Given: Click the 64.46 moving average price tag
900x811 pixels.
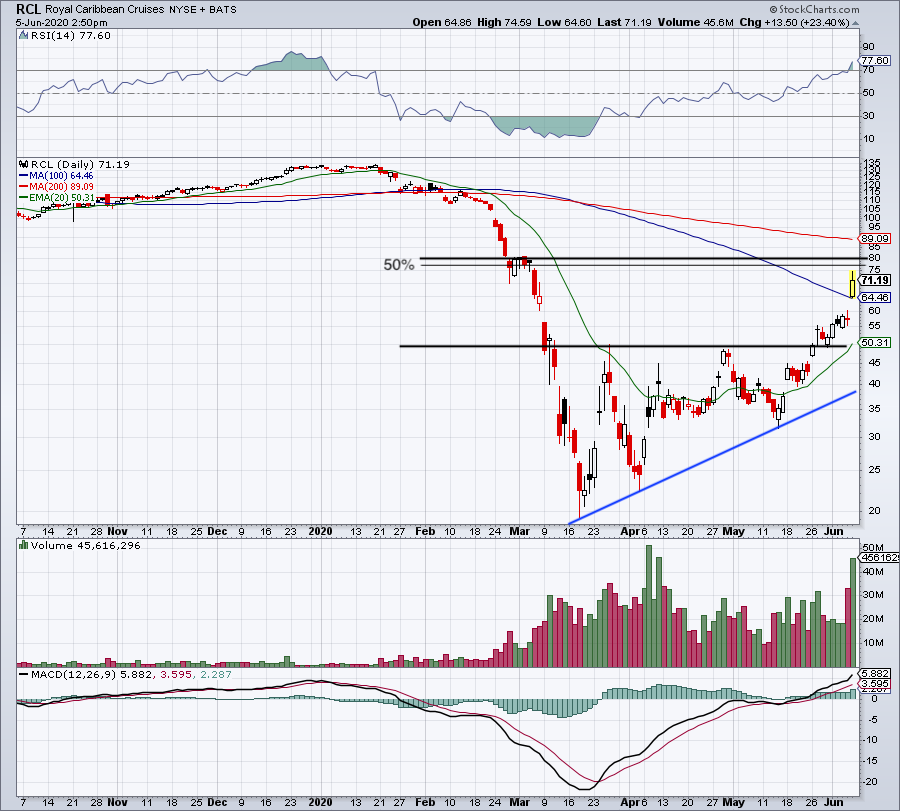Looking at the screenshot, I should [x=875, y=297].
